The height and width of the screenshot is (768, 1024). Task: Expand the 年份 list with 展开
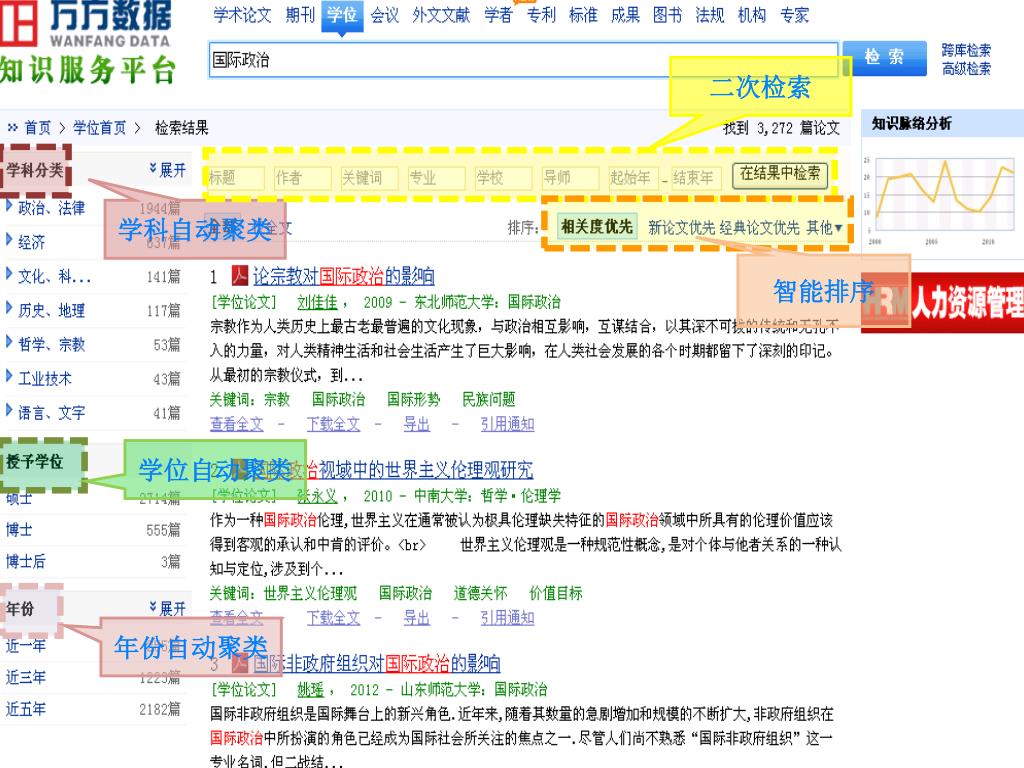(x=168, y=609)
